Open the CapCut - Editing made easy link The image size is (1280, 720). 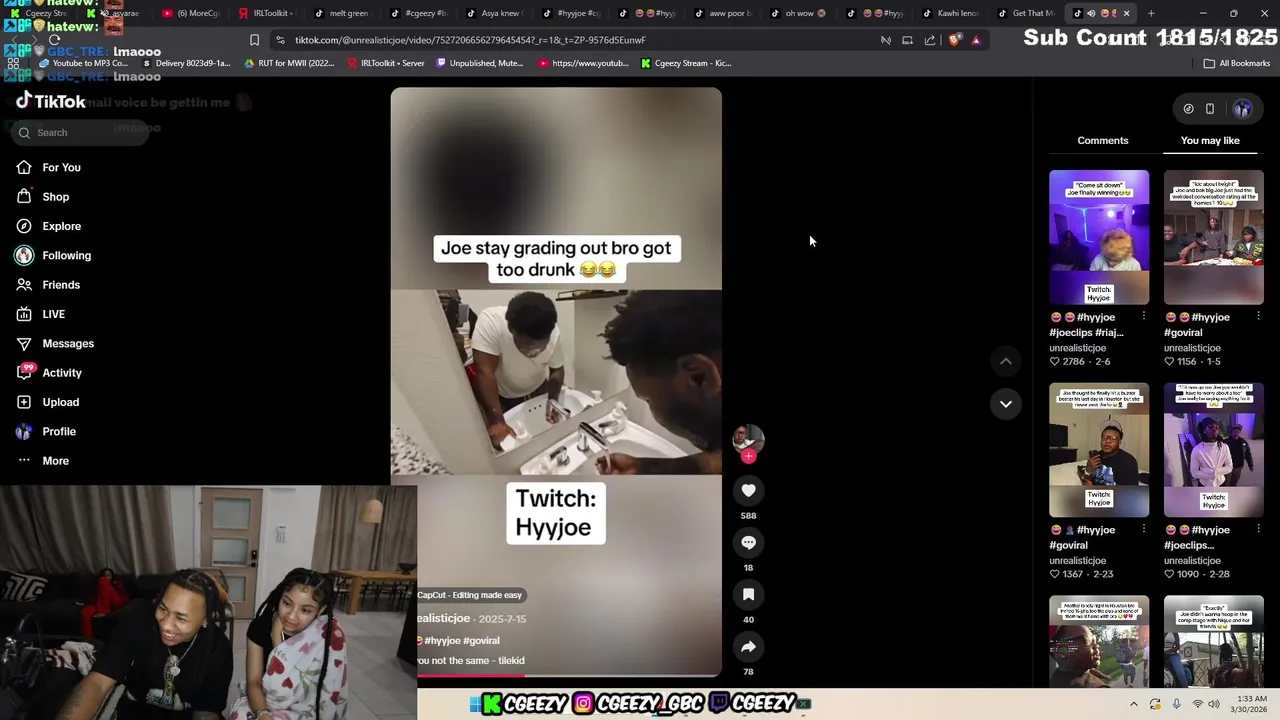tap(470, 595)
